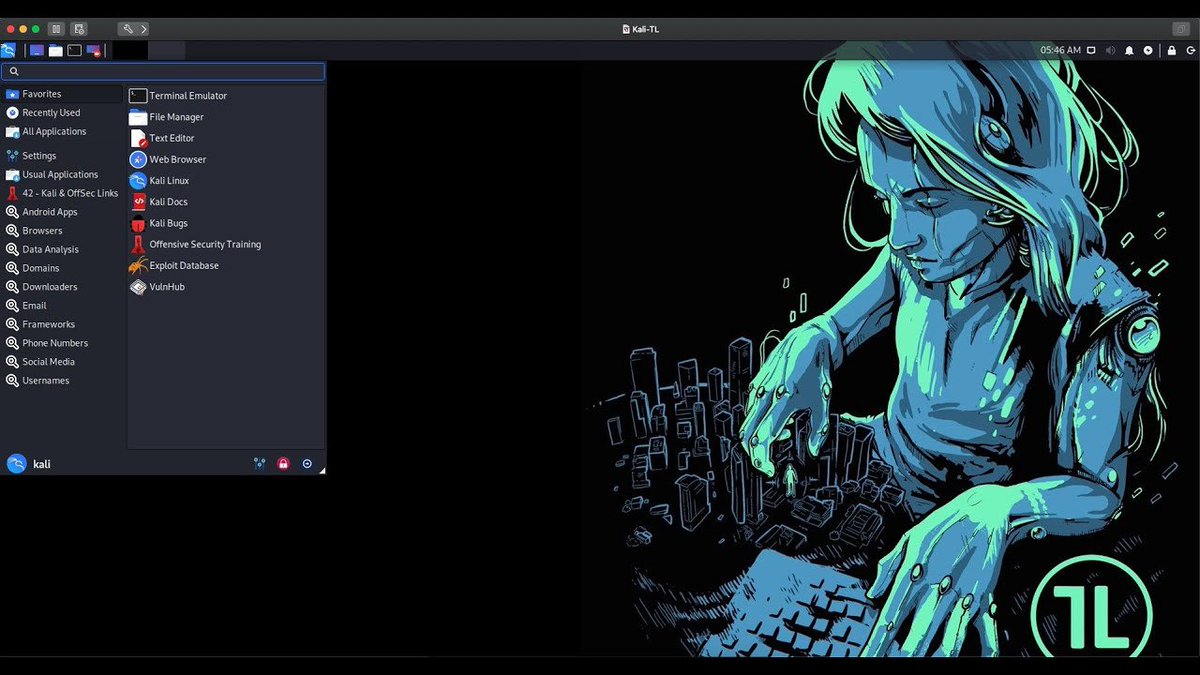Open the Terminal Emulator icon in Favorites

tap(138, 96)
